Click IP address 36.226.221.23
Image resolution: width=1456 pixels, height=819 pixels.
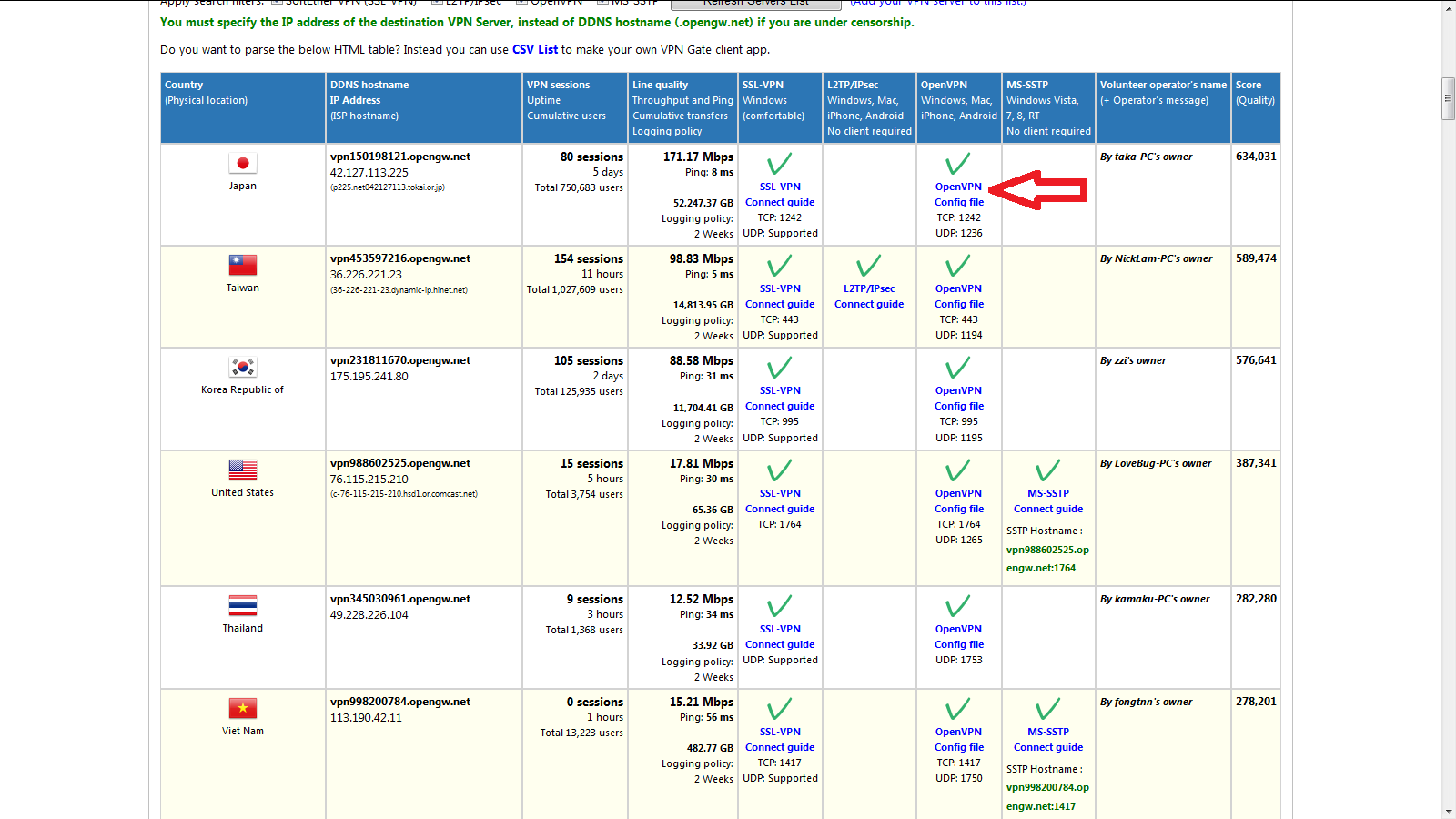[366, 275]
